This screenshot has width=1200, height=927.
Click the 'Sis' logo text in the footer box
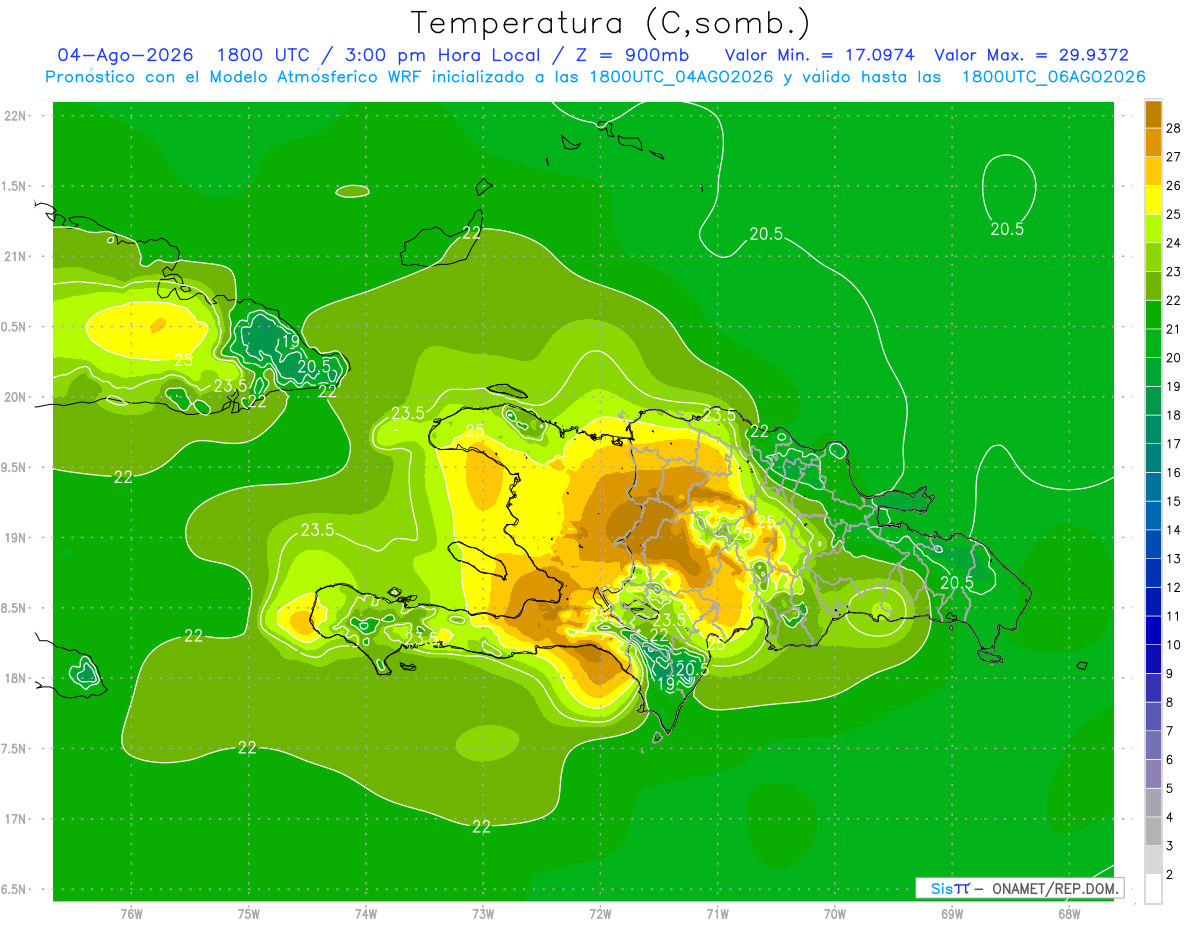point(940,888)
